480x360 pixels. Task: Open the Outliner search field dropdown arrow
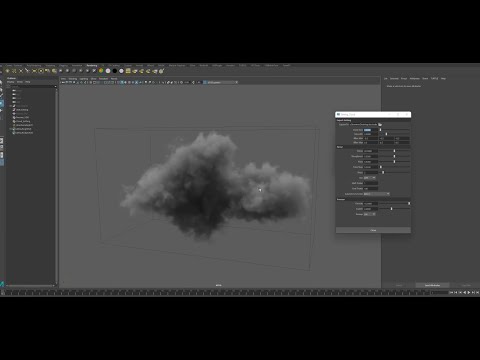(56, 87)
